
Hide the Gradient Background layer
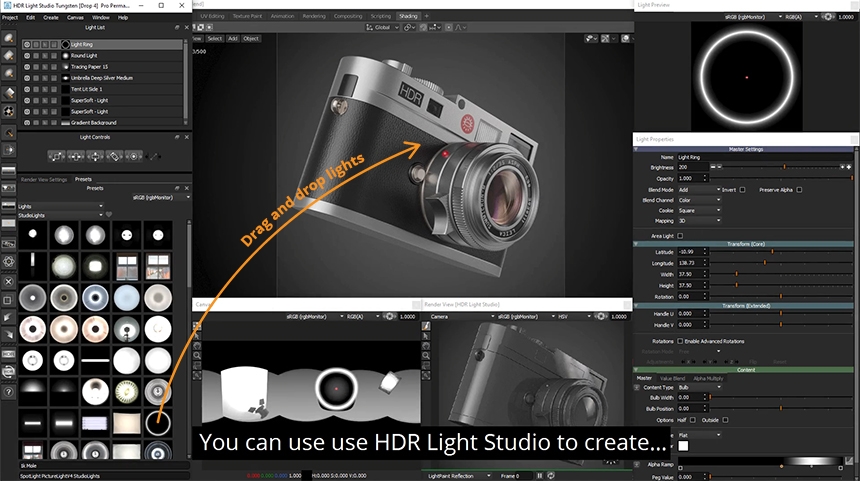point(27,122)
